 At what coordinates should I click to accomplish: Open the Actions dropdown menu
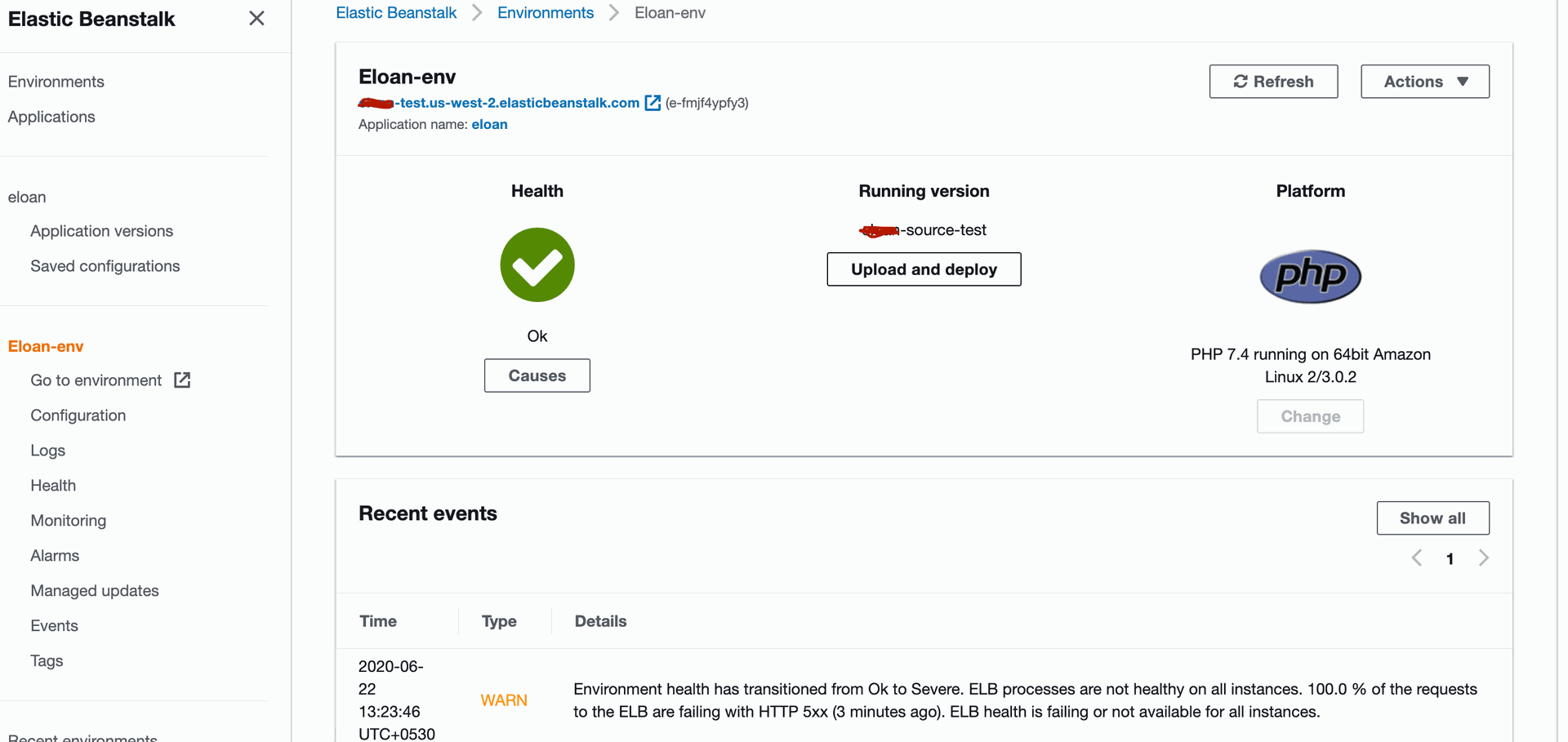1425,82
